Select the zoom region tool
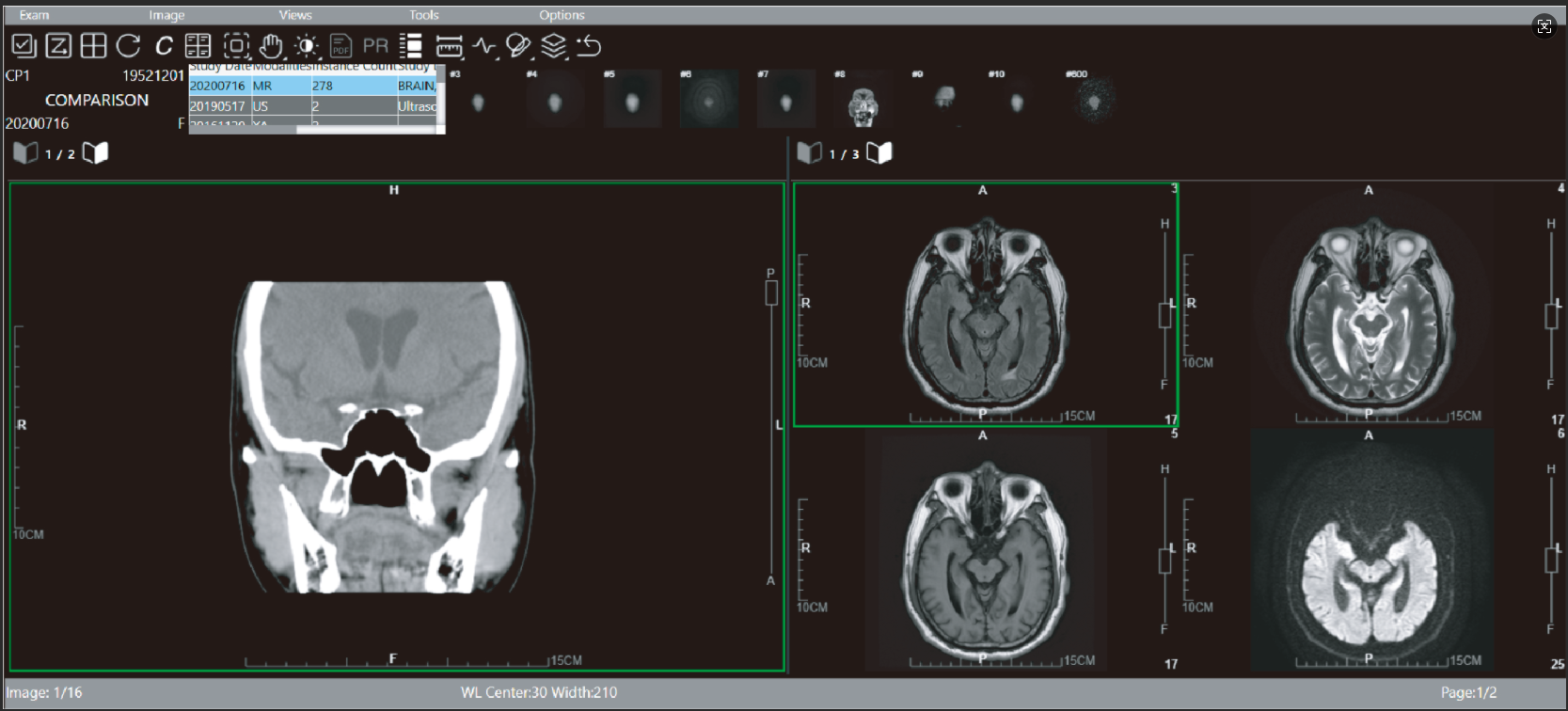The height and width of the screenshot is (711, 1568). coord(236,45)
